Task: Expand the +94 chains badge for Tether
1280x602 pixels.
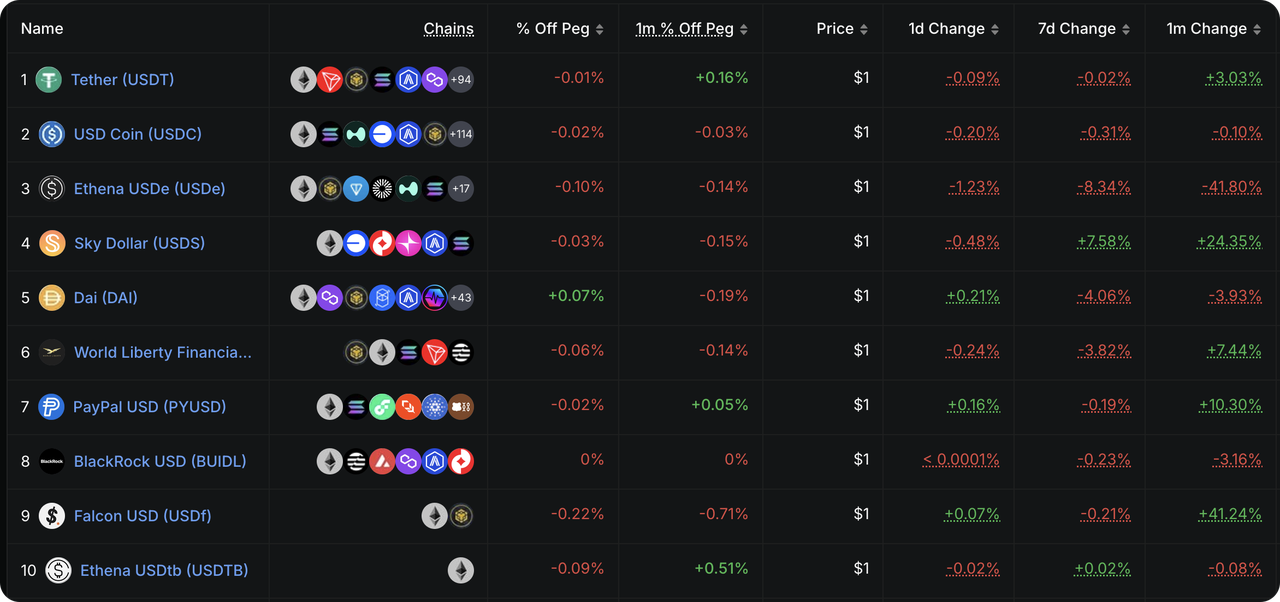Action: tap(461, 80)
